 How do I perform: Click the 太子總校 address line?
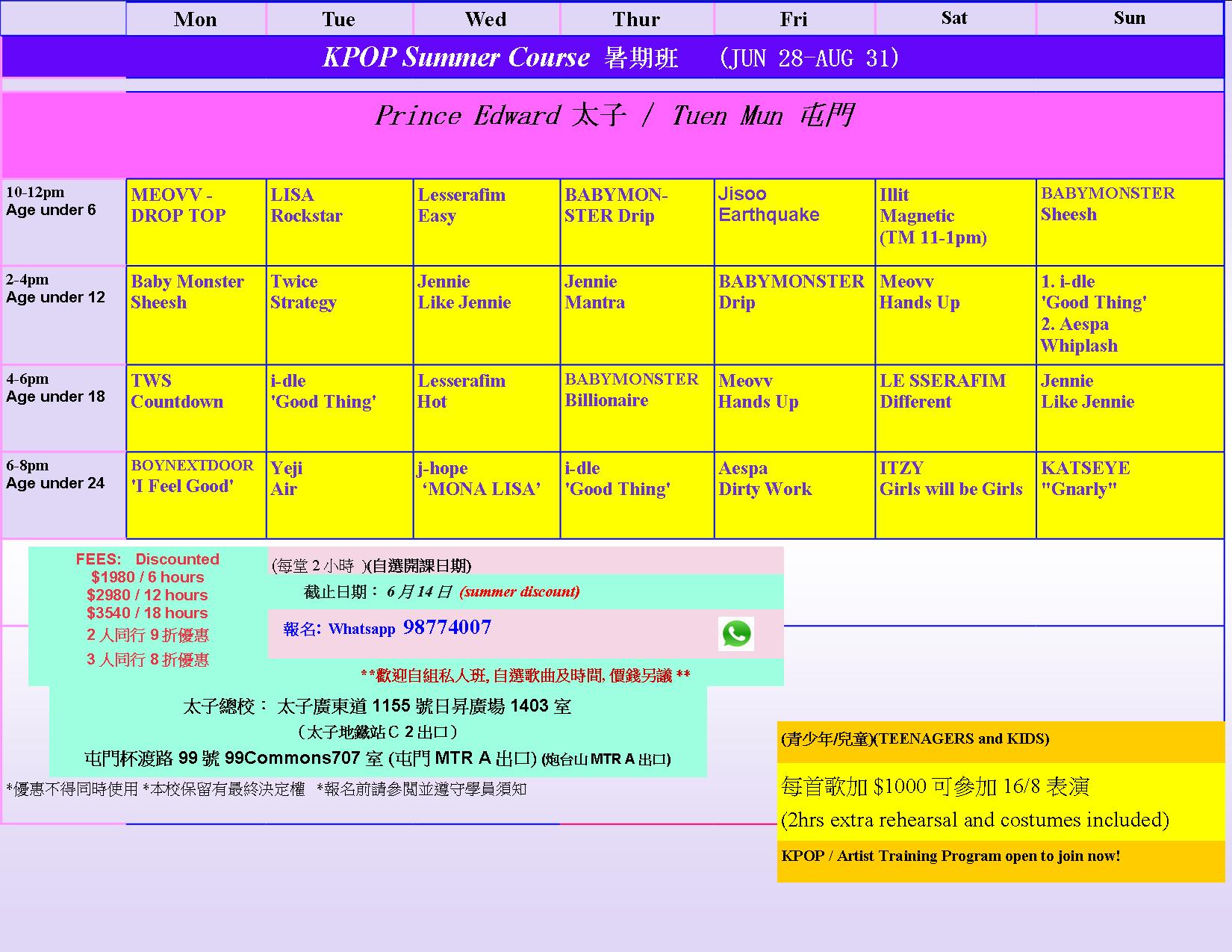376,706
